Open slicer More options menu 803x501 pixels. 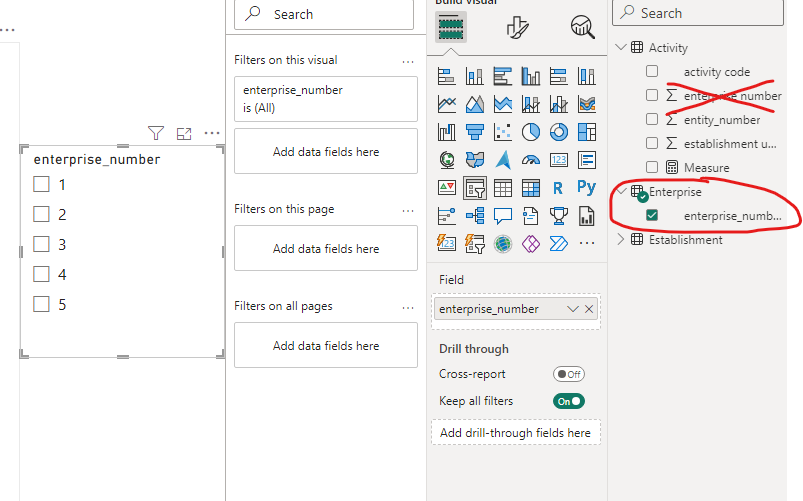[x=212, y=133]
